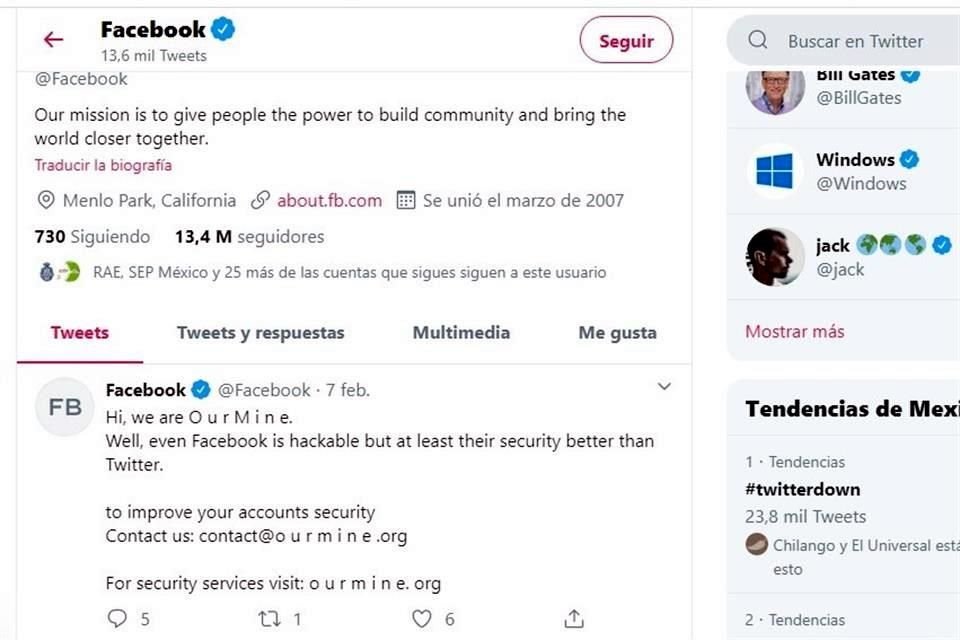
Task: Switch to the Multimedia tab
Action: tap(461, 332)
